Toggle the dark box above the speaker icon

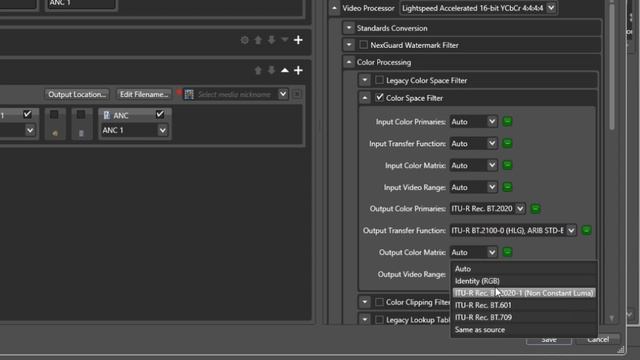point(54,115)
